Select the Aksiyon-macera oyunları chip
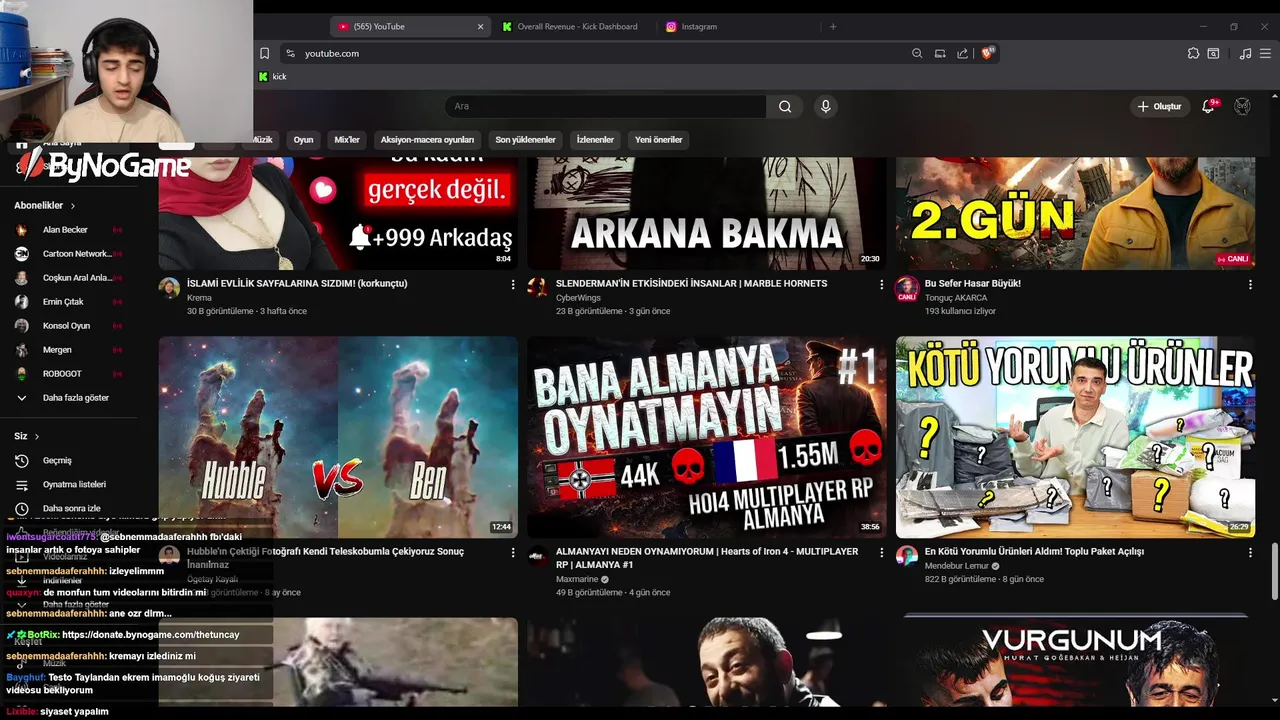1280x720 pixels. tap(427, 140)
